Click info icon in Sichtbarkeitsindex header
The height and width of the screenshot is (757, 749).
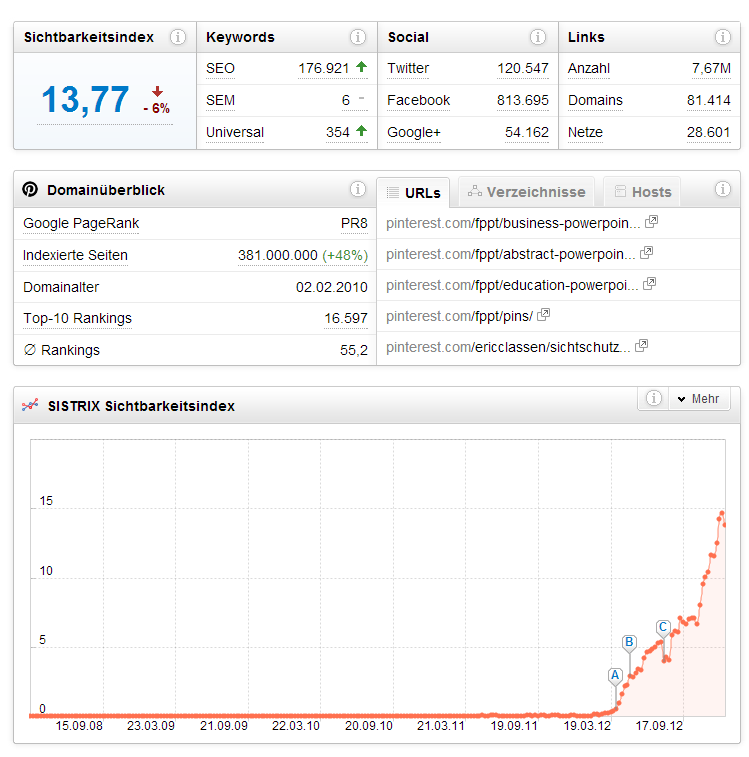click(178, 37)
